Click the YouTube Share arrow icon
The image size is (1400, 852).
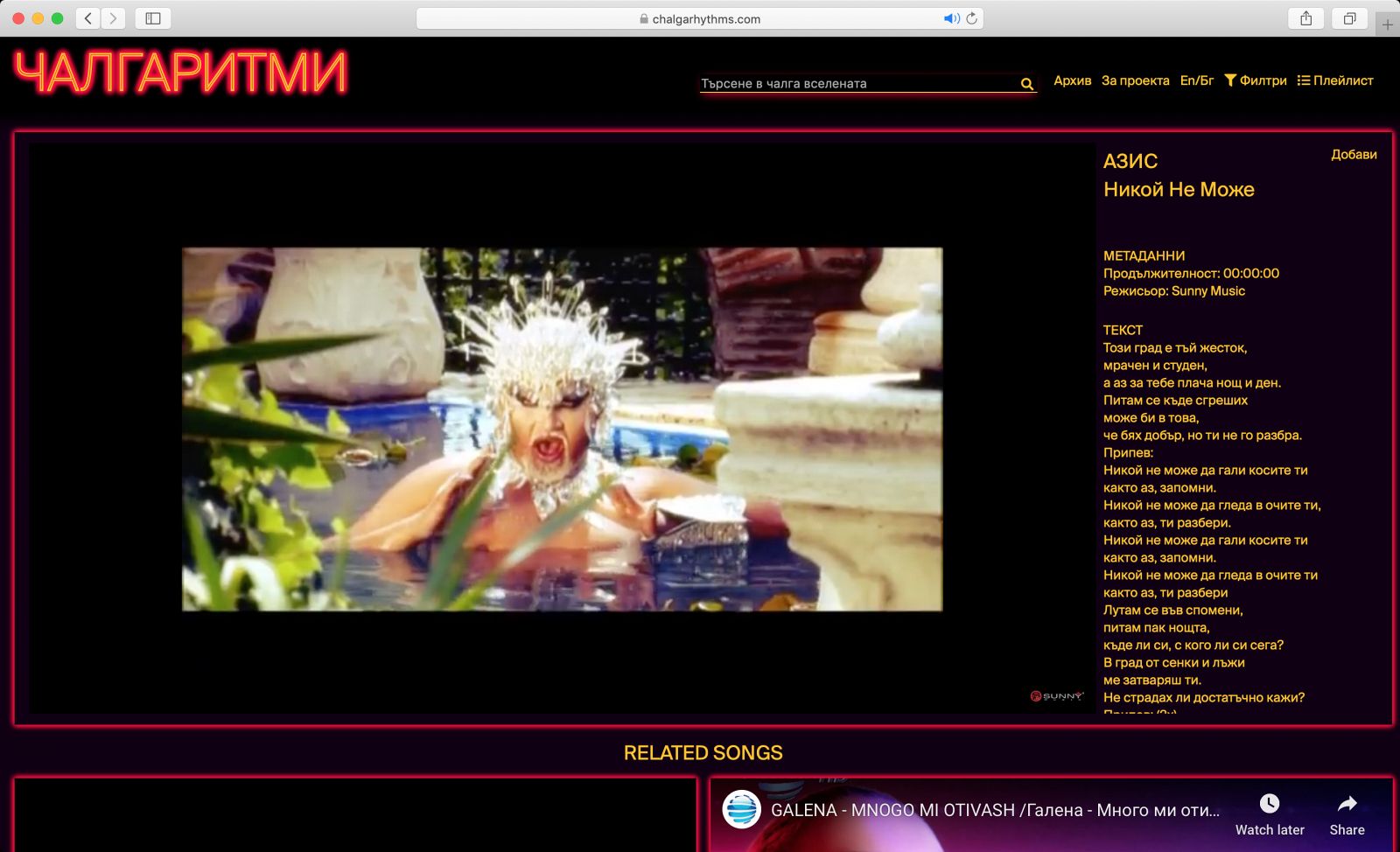1347,803
